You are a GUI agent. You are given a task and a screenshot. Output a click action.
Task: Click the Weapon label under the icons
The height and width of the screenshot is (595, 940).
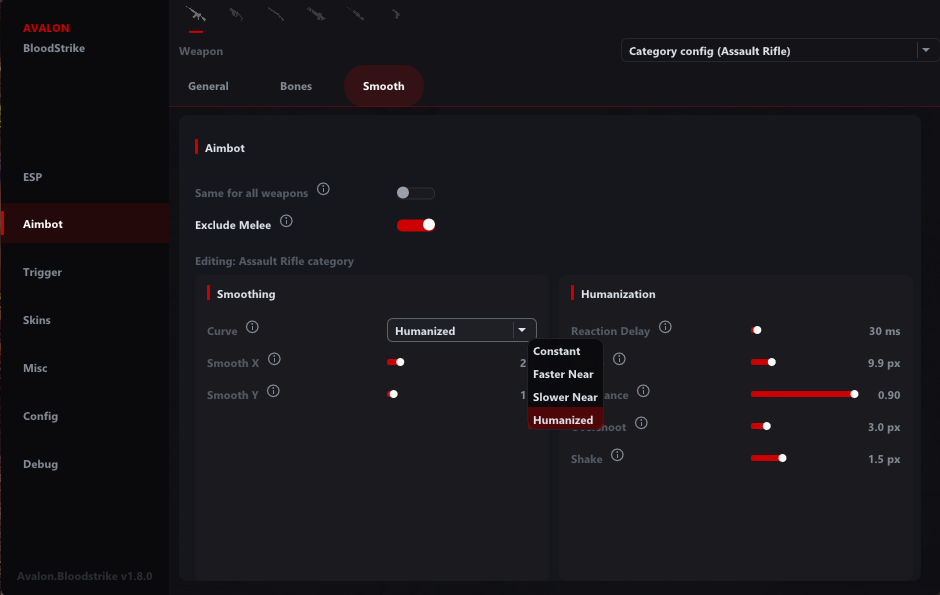201,51
